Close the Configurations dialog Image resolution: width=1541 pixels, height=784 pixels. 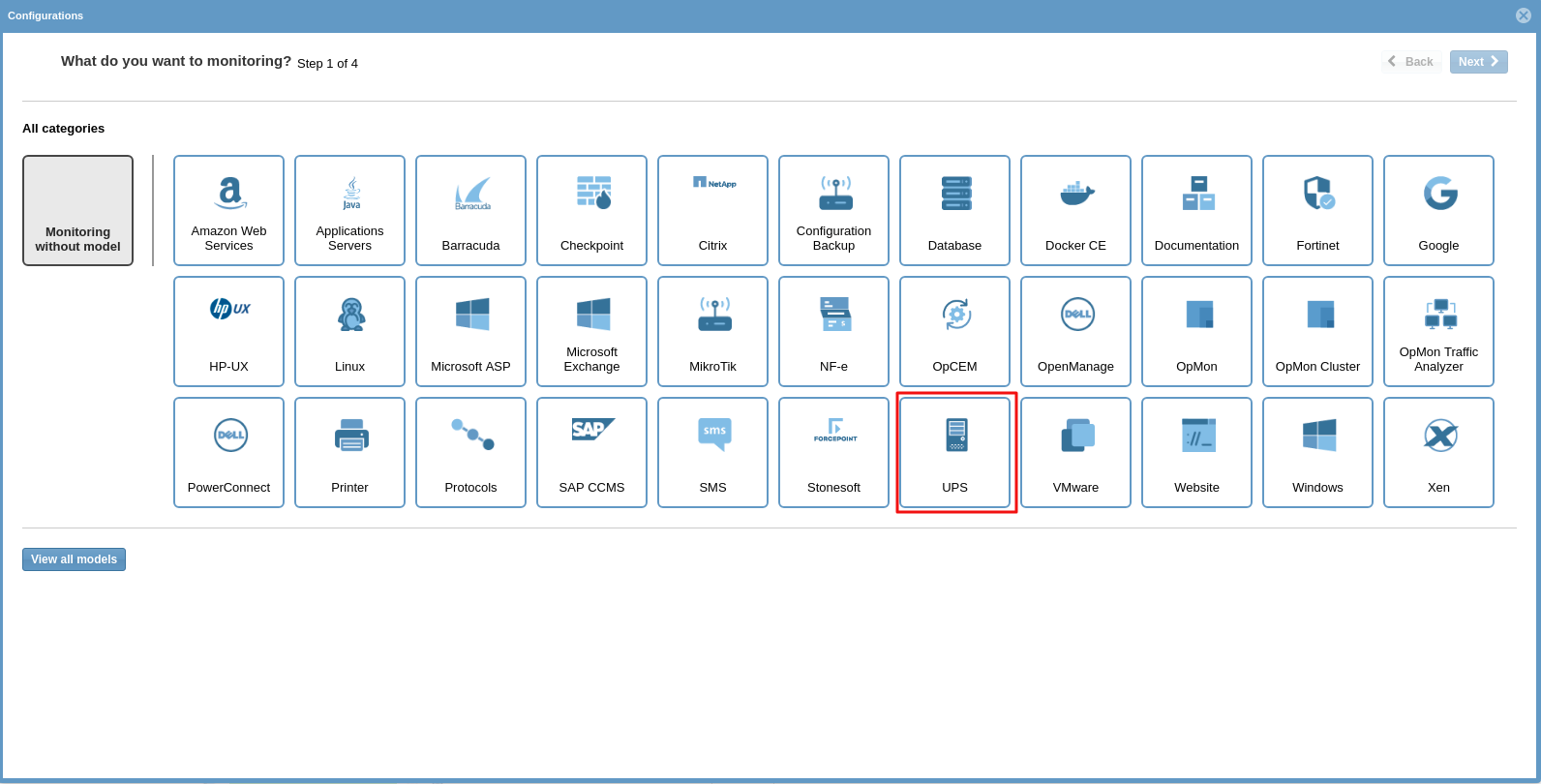[1523, 15]
